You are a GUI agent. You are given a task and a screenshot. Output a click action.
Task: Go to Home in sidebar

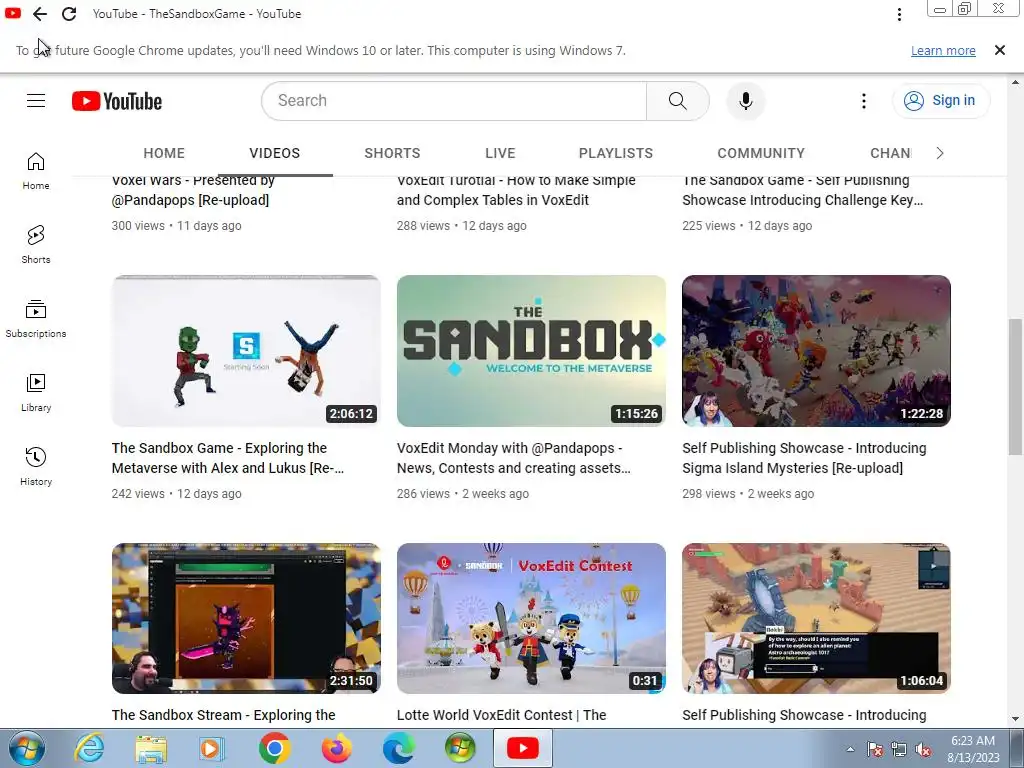pos(36,171)
